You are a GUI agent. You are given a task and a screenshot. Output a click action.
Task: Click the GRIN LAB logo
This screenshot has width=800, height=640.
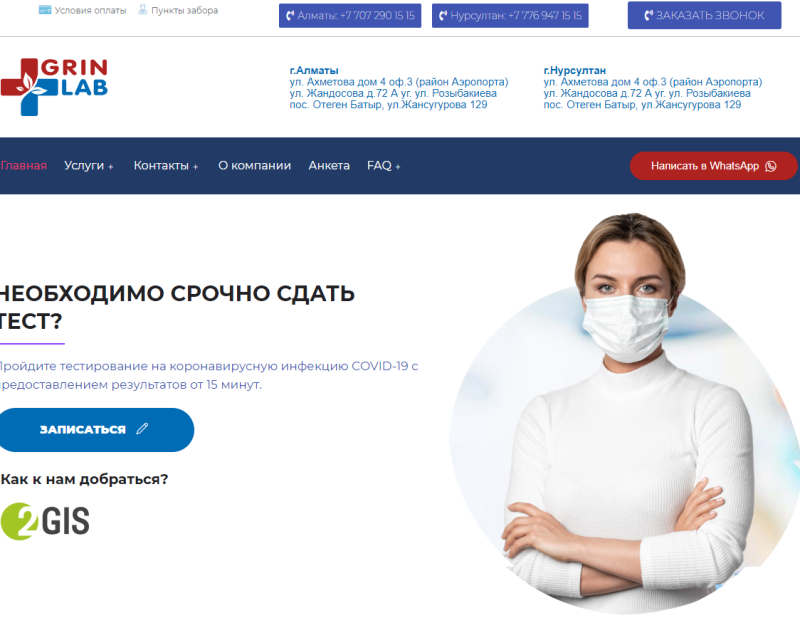click(x=54, y=86)
